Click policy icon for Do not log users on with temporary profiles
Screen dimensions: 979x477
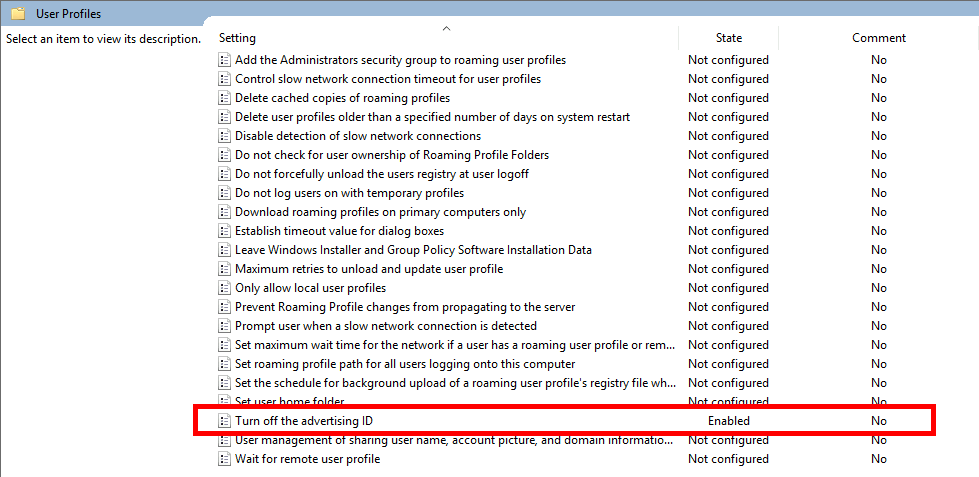pos(224,193)
